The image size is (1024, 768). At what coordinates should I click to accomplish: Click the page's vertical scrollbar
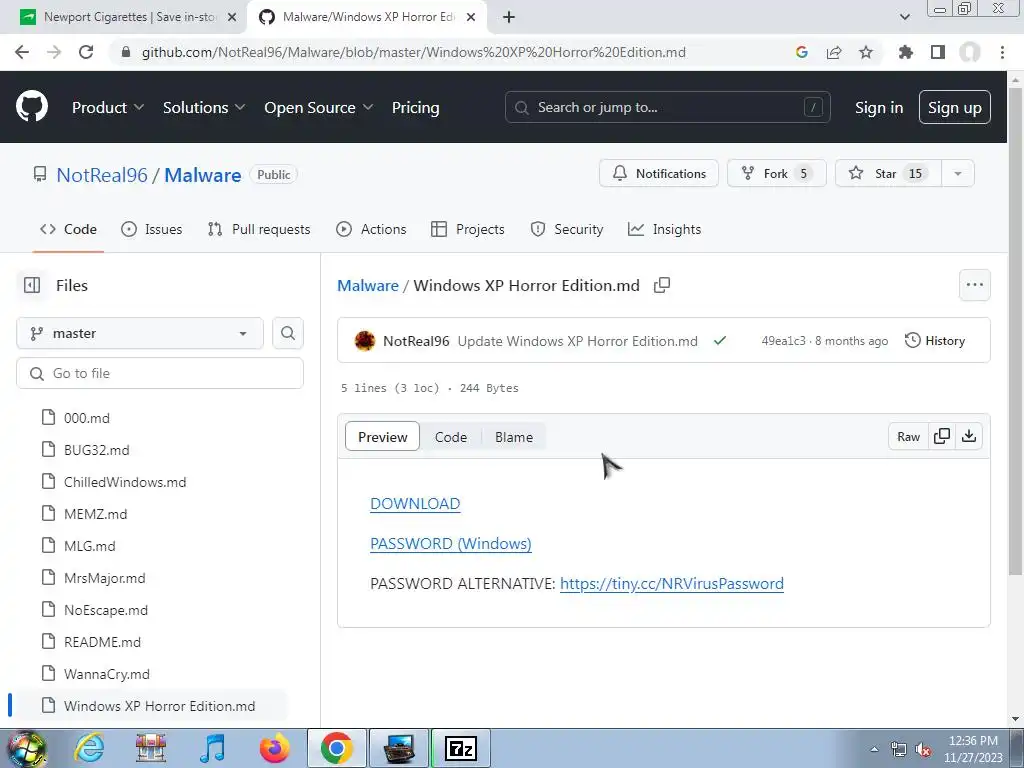click(1015, 330)
